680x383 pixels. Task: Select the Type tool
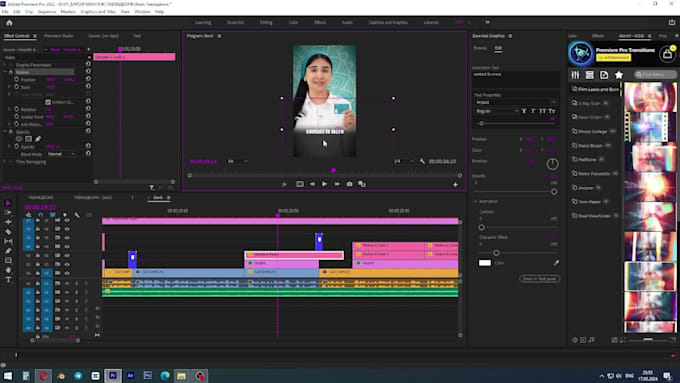click(8, 280)
